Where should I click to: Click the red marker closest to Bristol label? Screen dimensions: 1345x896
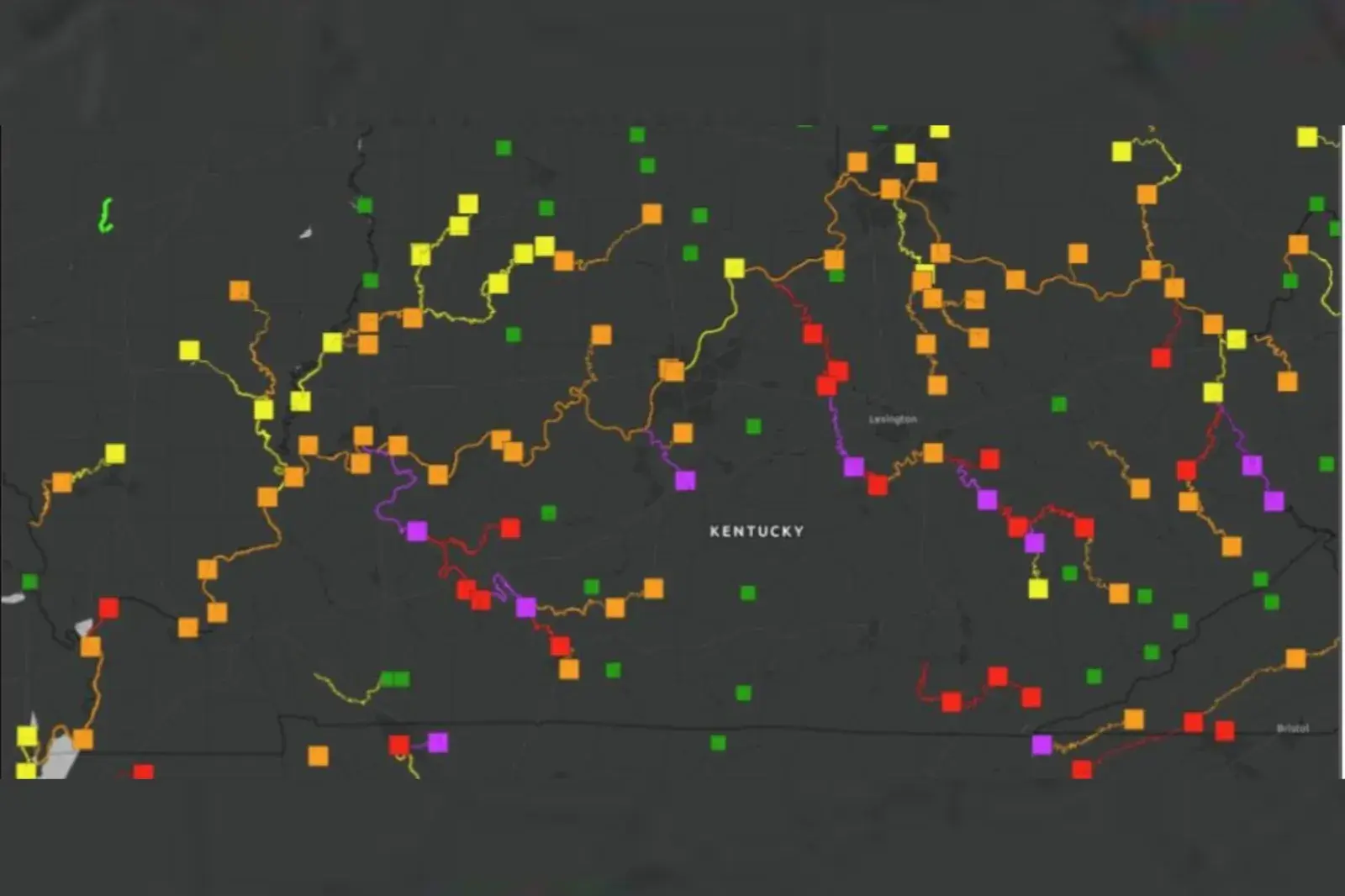tap(1225, 730)
